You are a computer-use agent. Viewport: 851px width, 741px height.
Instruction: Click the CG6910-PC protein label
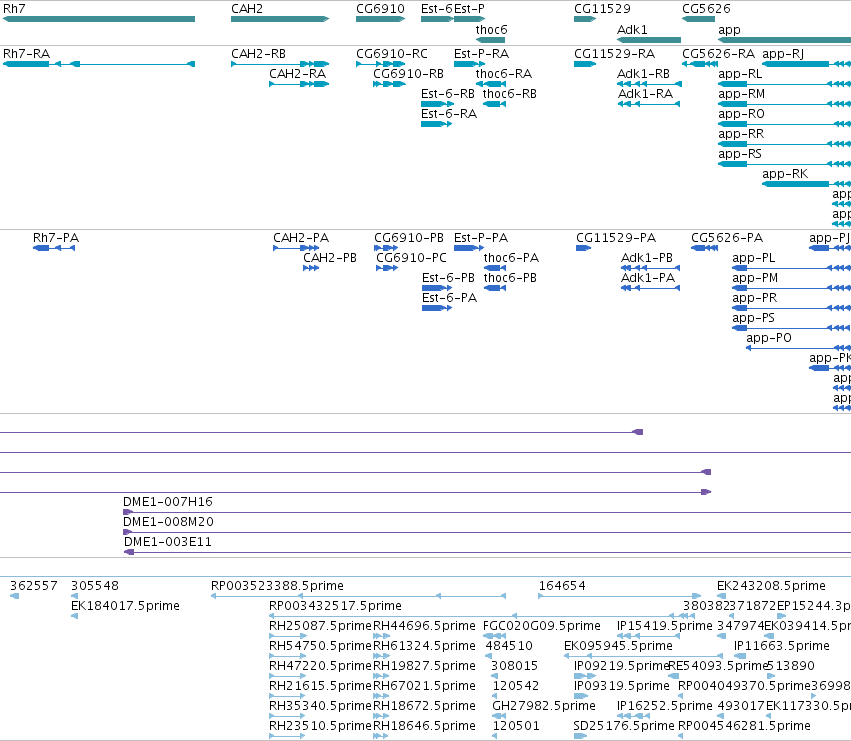[411, 258]
